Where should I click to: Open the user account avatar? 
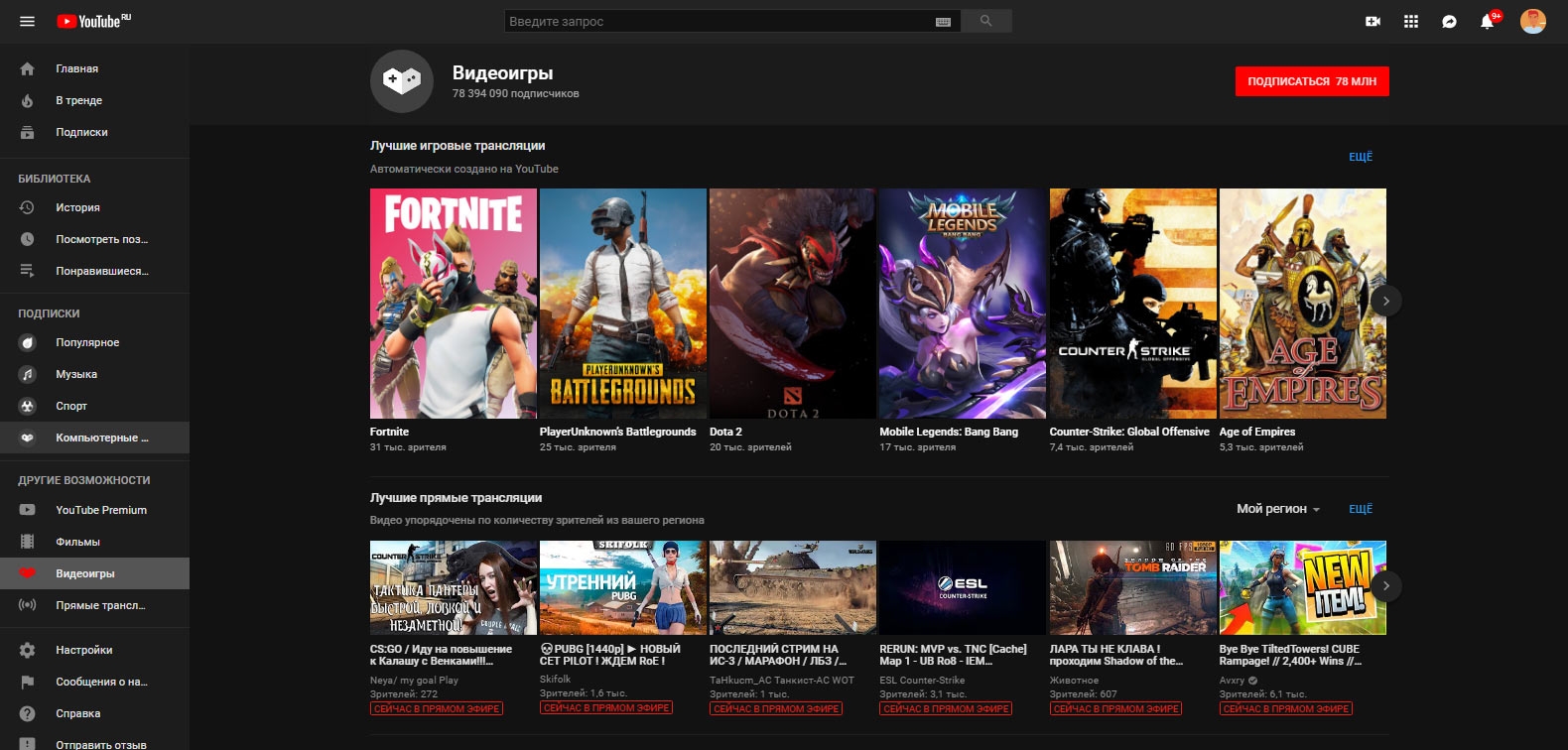coord(1533,21)
